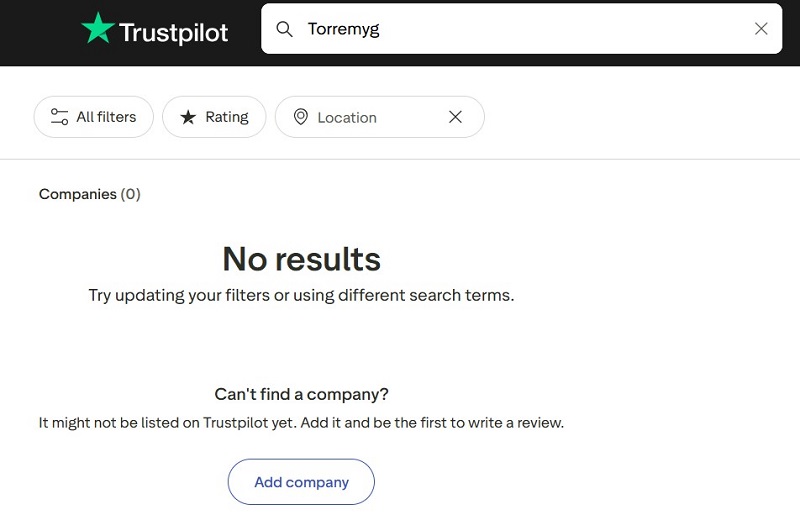800x520 pixels.
Task: Click empty black header area left of logo
Action: [x=38, y=32]
